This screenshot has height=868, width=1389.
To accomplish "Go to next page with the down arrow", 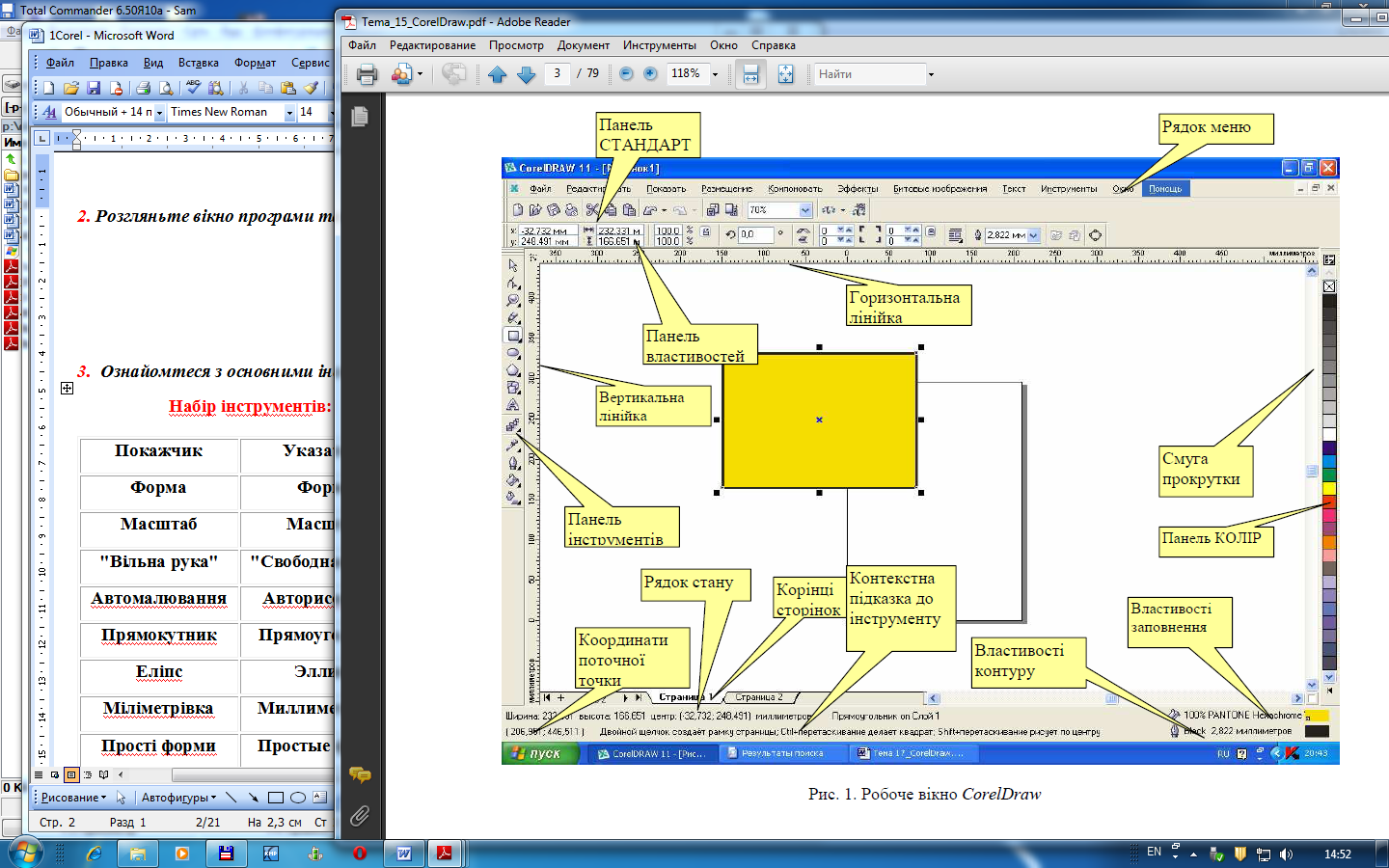I will click(x=527, y=74).
